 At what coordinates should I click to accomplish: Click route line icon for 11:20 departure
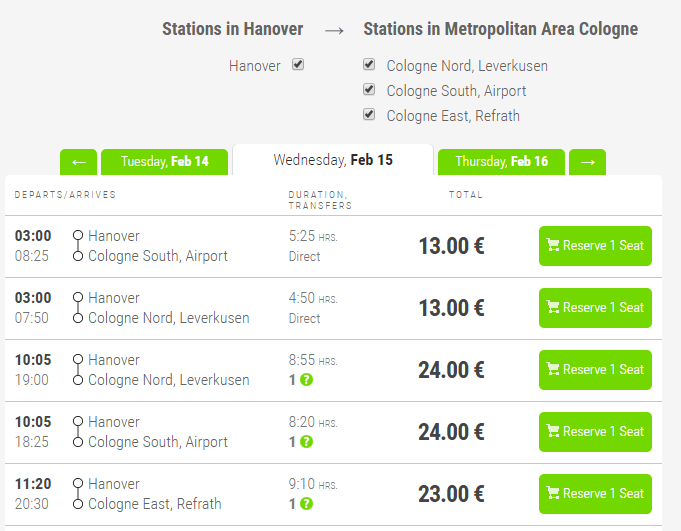(78, 494)
